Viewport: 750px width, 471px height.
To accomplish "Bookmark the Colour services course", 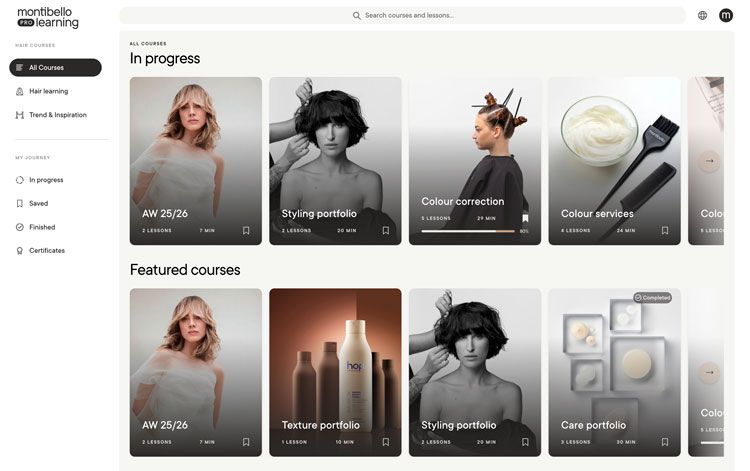I will click(665, 230).
